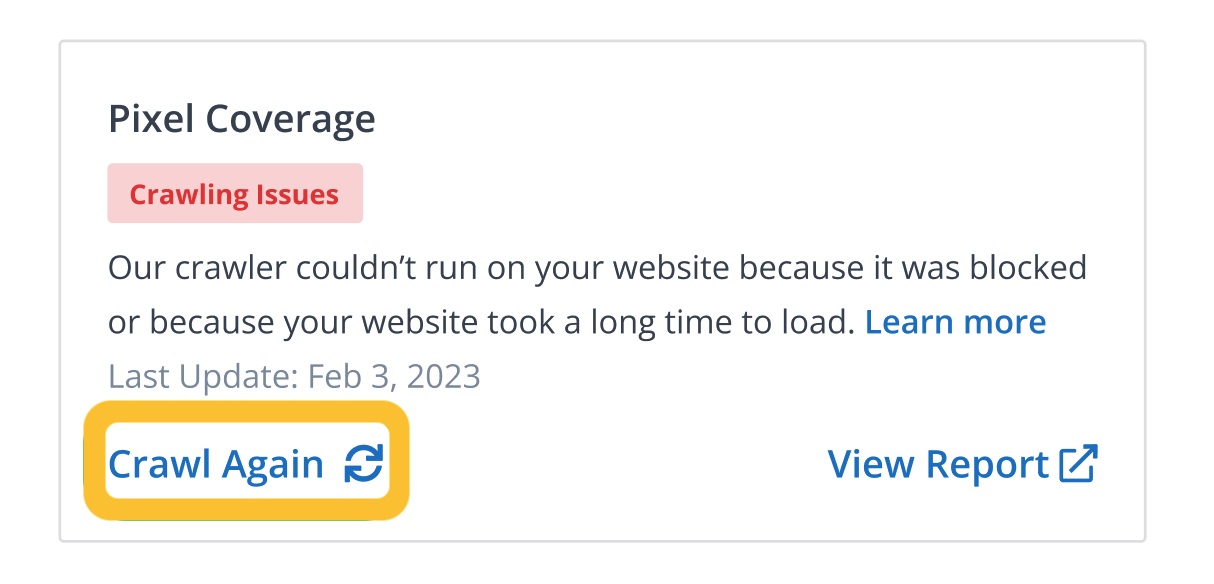Image resolution: width=1214 pixels, height=584 pixels.
Task: Click the Crawl Again link text
Action: 216,465
